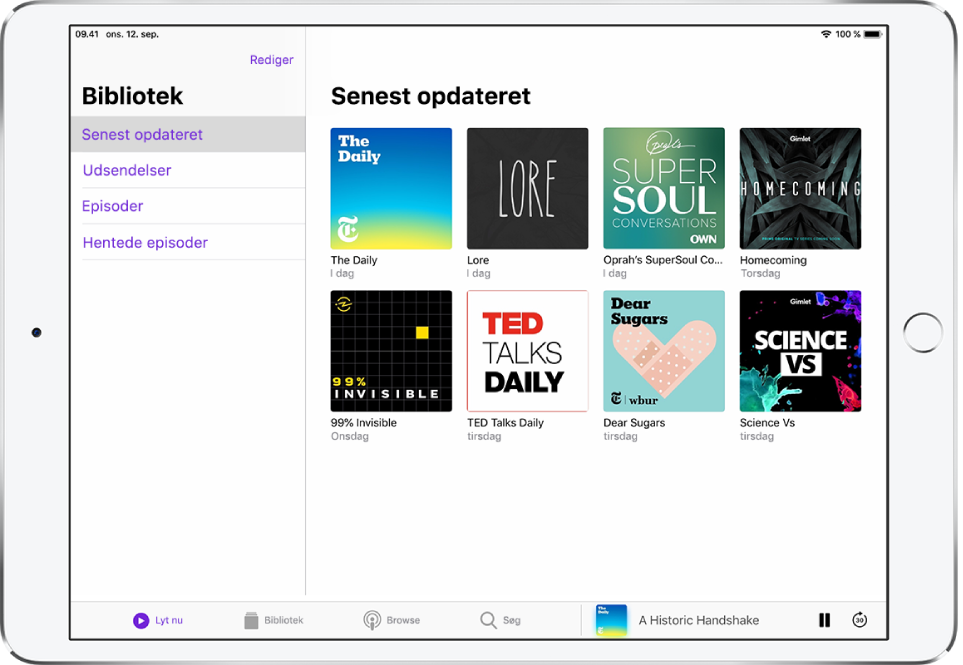Tap the A Historic Handshake title

tap(699, 620)
